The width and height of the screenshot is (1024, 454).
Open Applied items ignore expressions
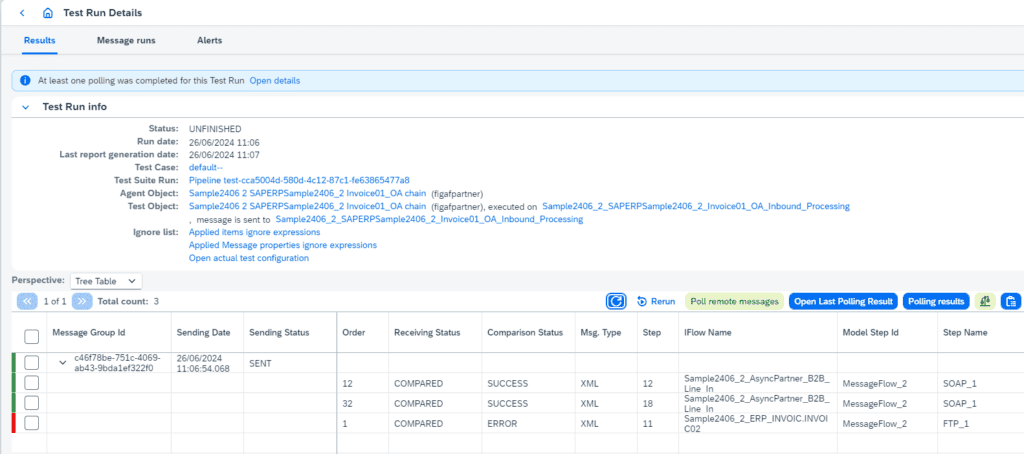pyautogui.click(x=254, y=232)
